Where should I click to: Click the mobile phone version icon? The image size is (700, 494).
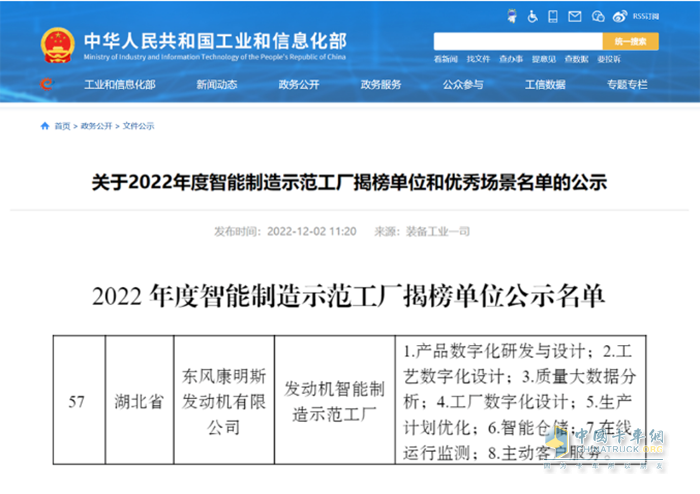click(555, 15)
